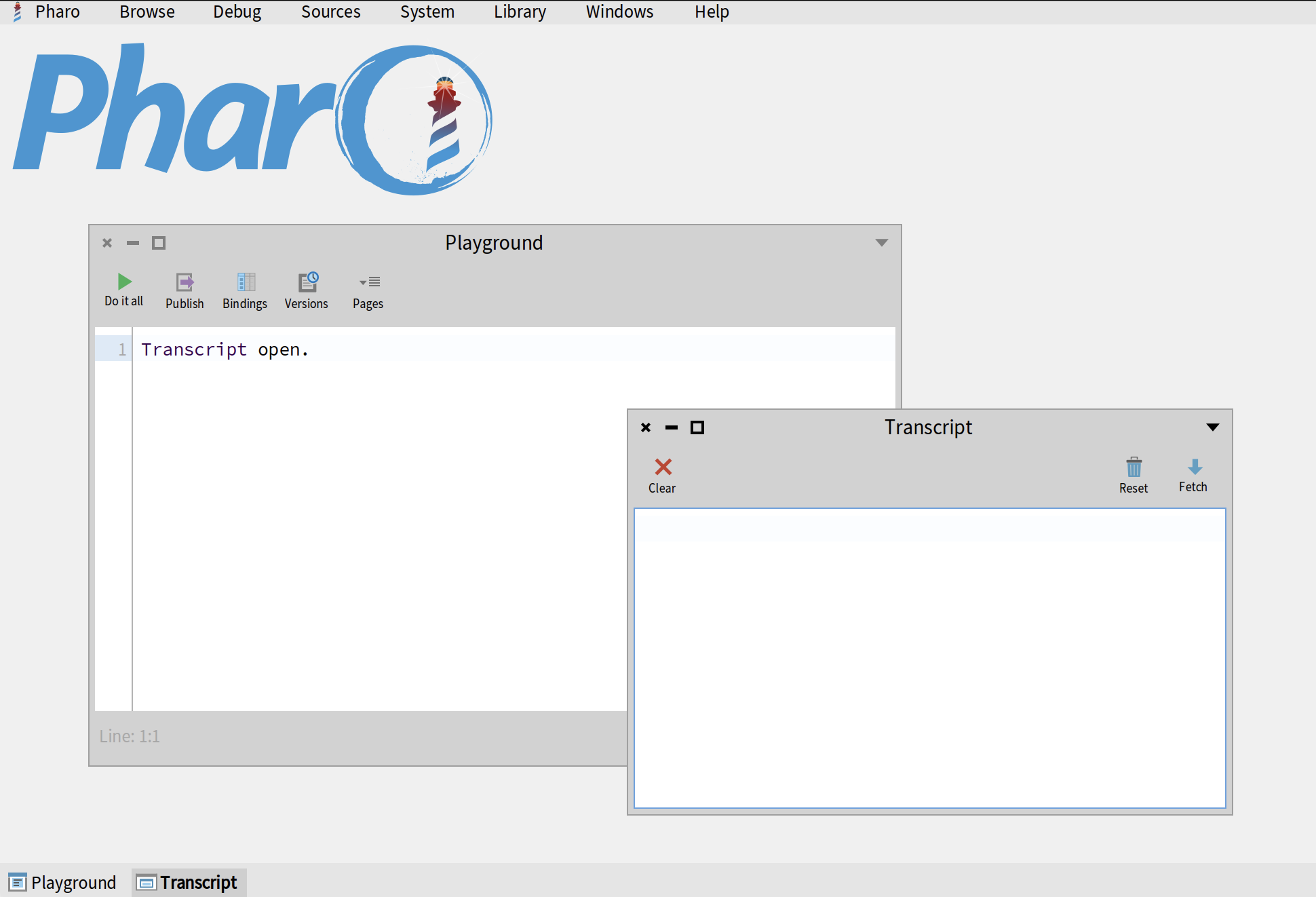Click the Fetch down-arrow icon
This screenshot has height=897, width=1316.
tap(1195, 467)
